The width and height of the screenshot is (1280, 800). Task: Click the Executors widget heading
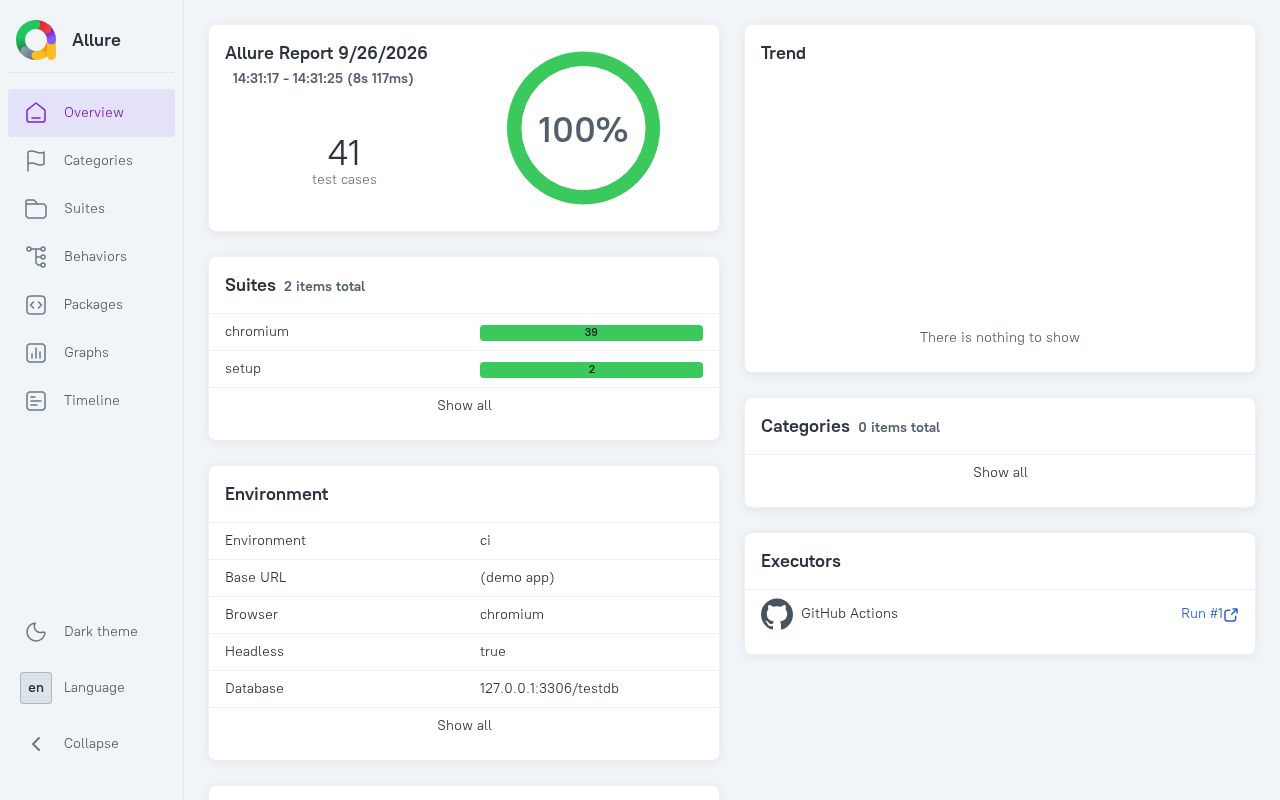click(801, 561)
